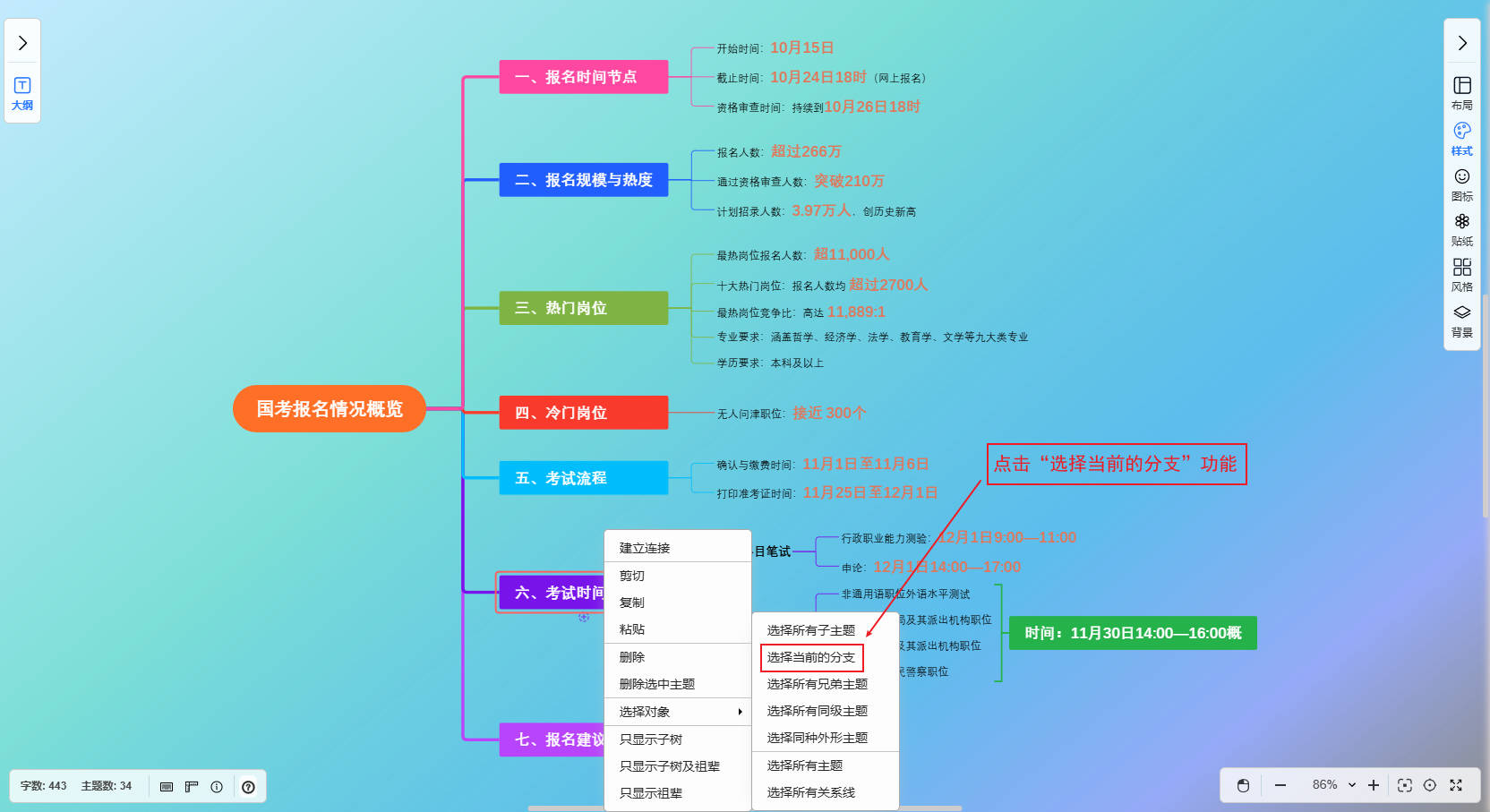
Task: Open the 背景 background panel
Action: pyautogui.click(x=1461, y=321)
